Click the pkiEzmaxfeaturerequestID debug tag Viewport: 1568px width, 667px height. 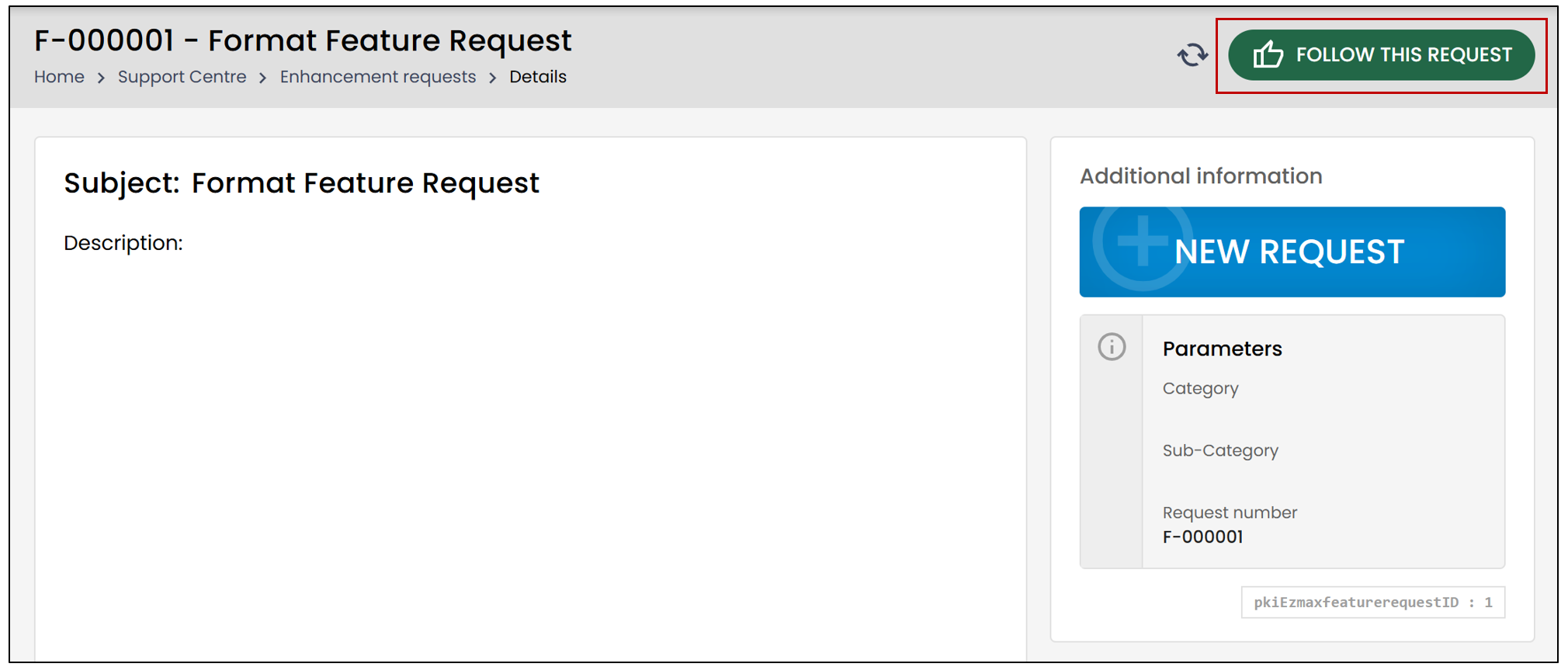(1373, 603)
